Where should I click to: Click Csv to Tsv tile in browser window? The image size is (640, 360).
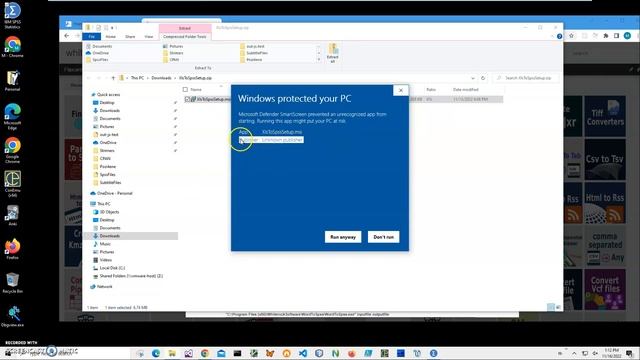click(605, 160)
